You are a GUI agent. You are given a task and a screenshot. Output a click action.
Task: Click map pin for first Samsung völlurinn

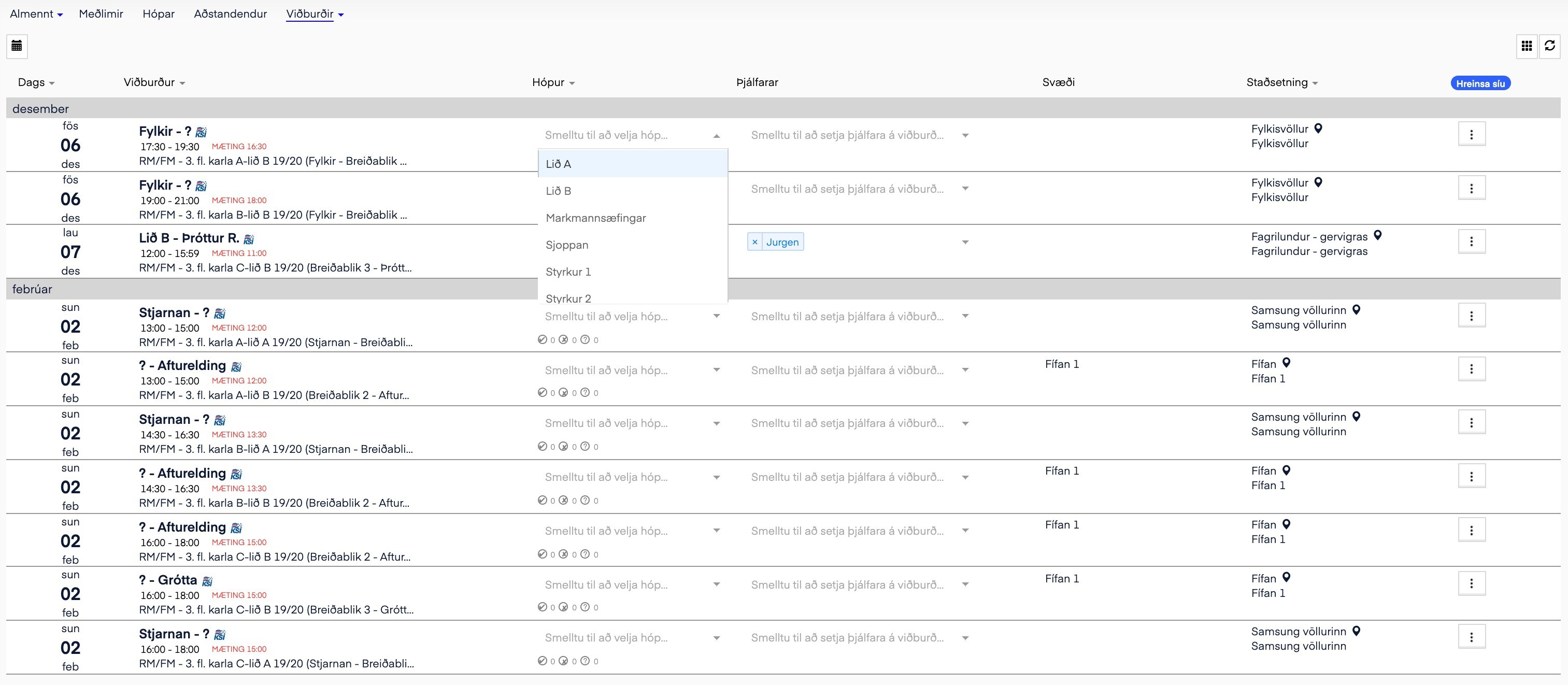pyautogui.click(x=1356, y=310)
